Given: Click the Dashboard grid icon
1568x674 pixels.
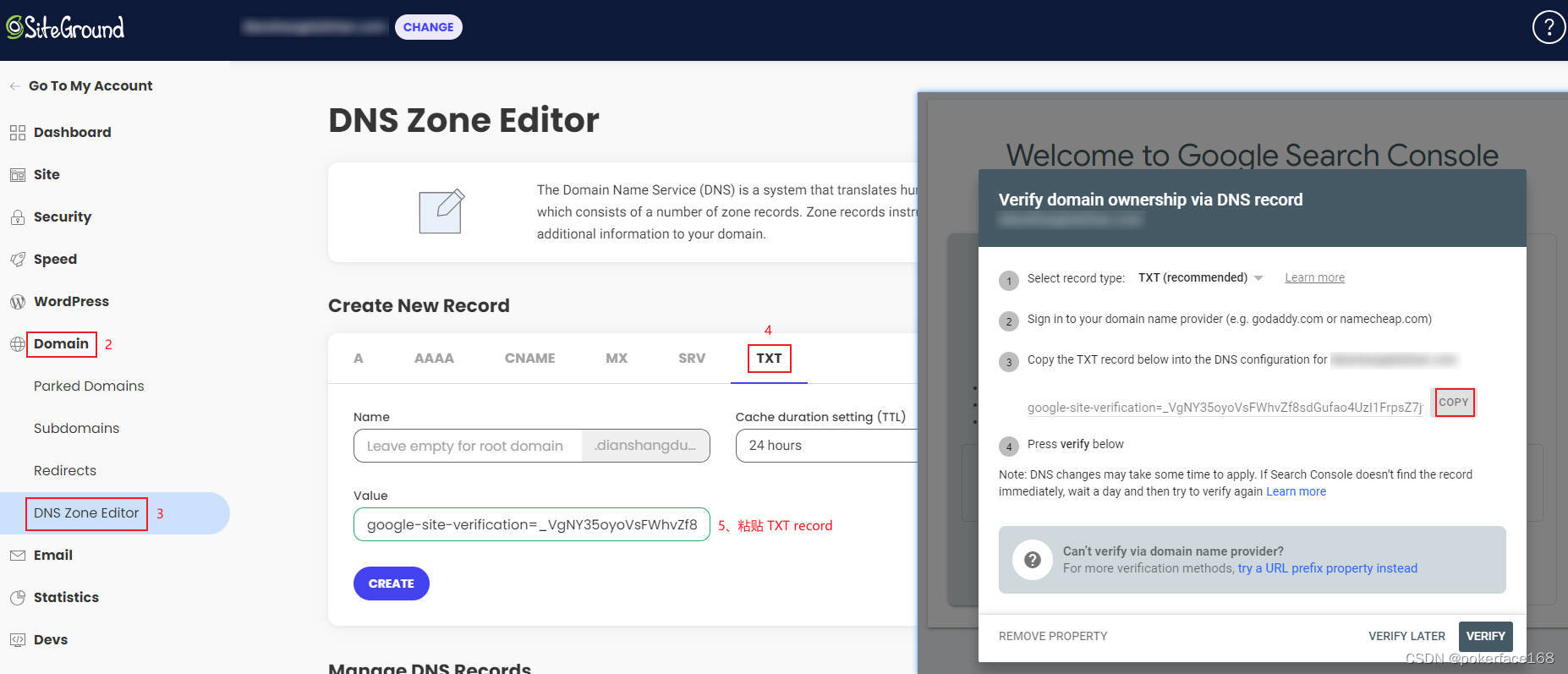Looking at the screenshot, I should pyautogui.click(x=17, y=133).
